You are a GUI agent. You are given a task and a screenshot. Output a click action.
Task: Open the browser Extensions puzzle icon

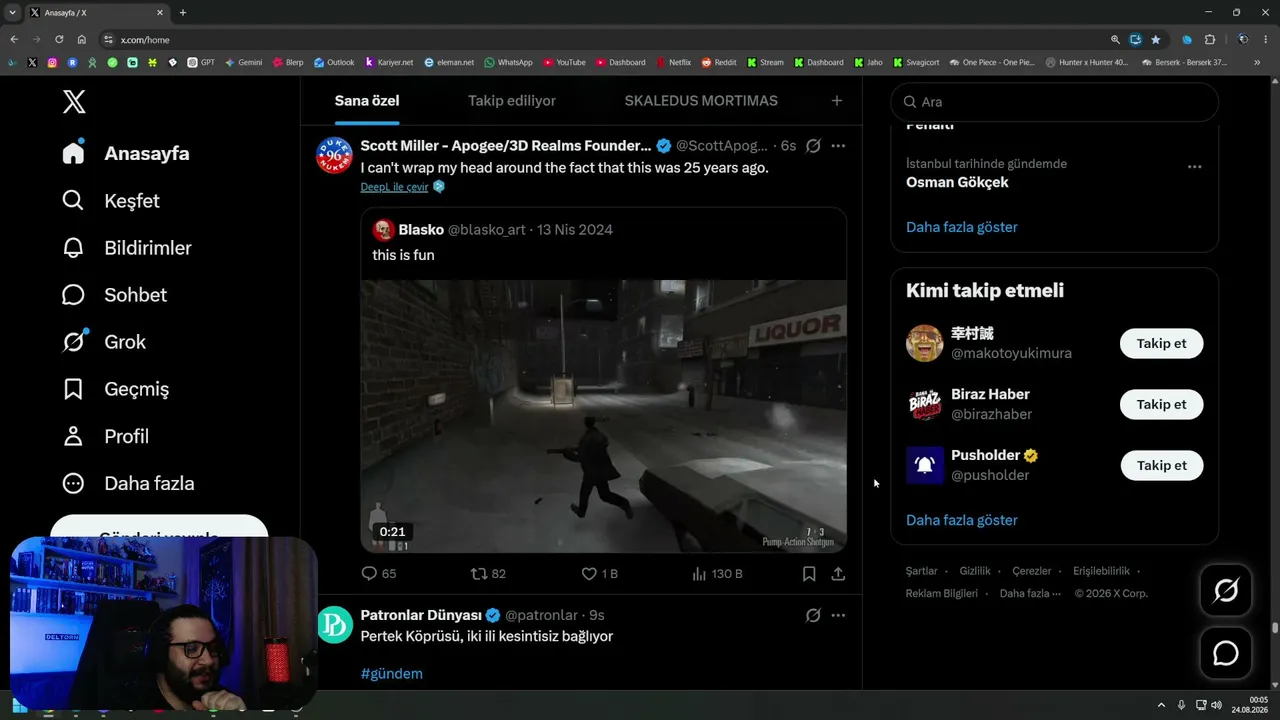pos(1210,40)
